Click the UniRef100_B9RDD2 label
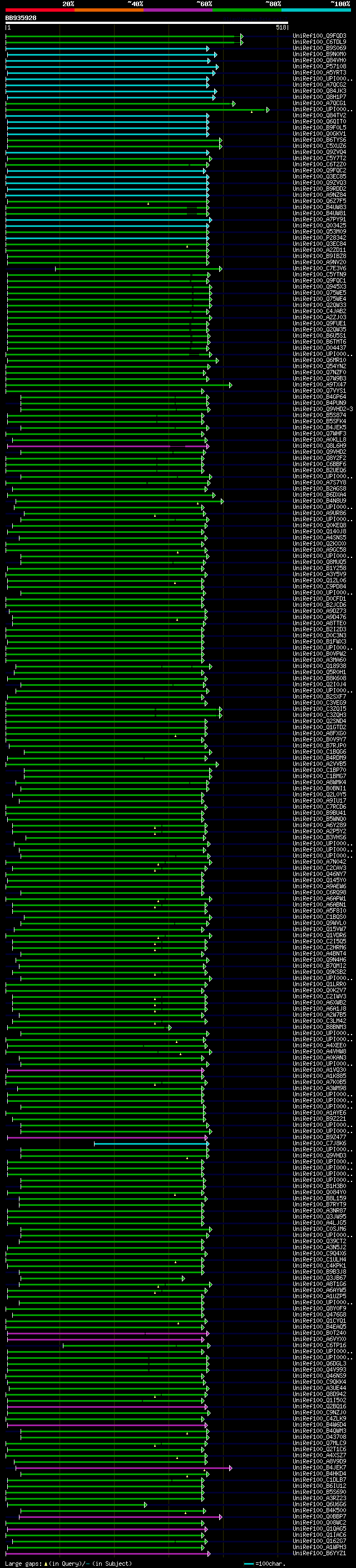Viewport: 356px width, 1568px height. click(x=319, y=189)
